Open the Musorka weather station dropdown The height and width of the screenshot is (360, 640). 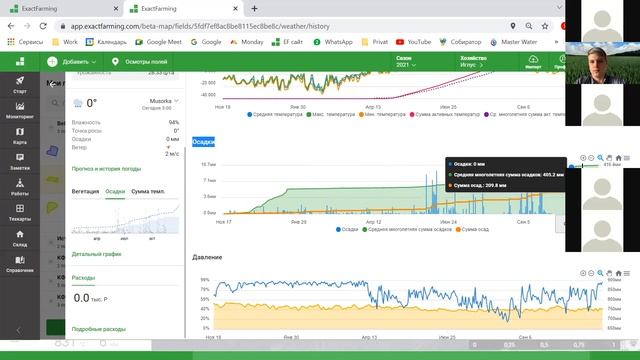(x=164, y=101)
